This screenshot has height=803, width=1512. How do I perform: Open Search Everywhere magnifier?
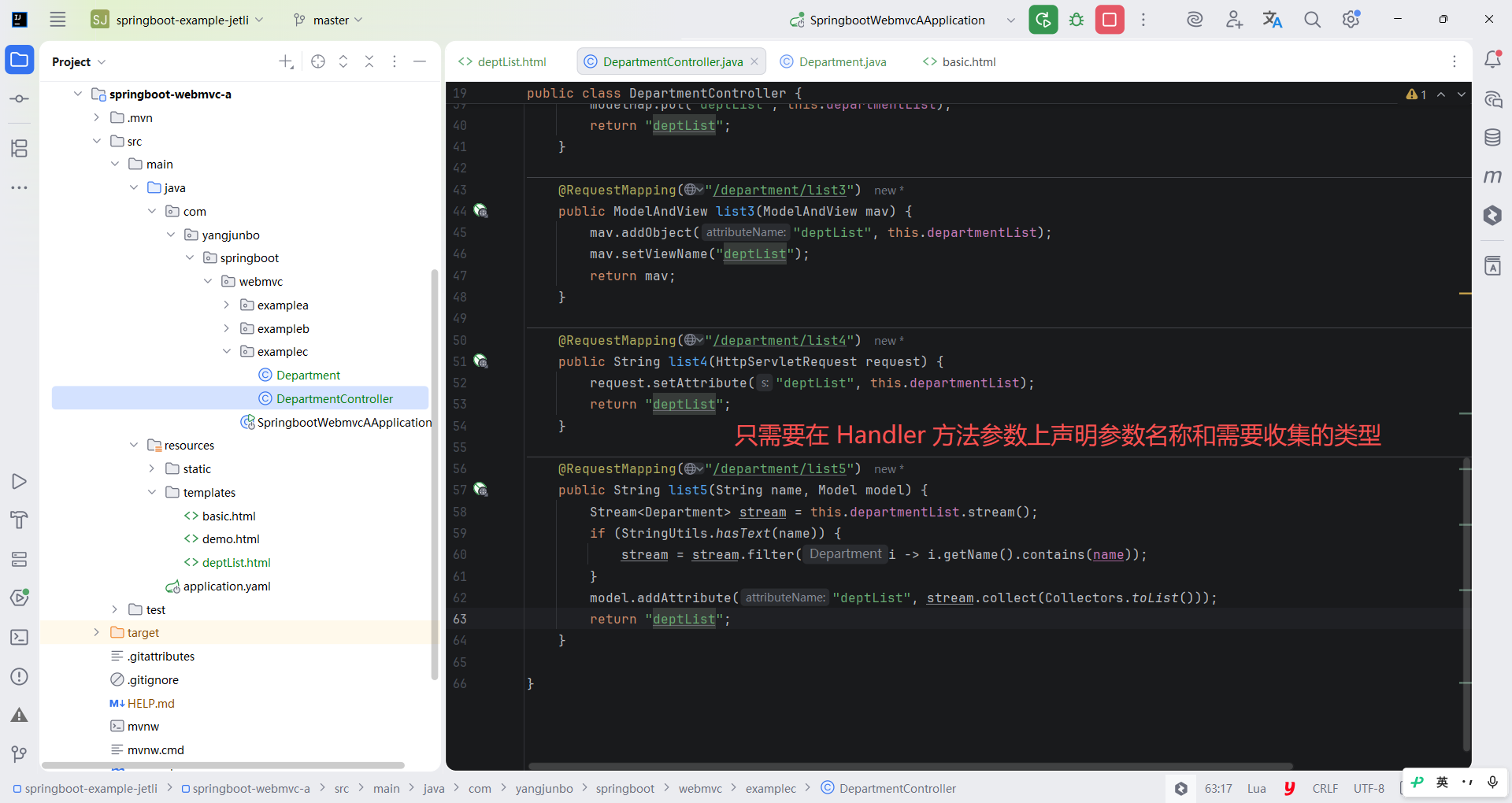pos(1312,20)
